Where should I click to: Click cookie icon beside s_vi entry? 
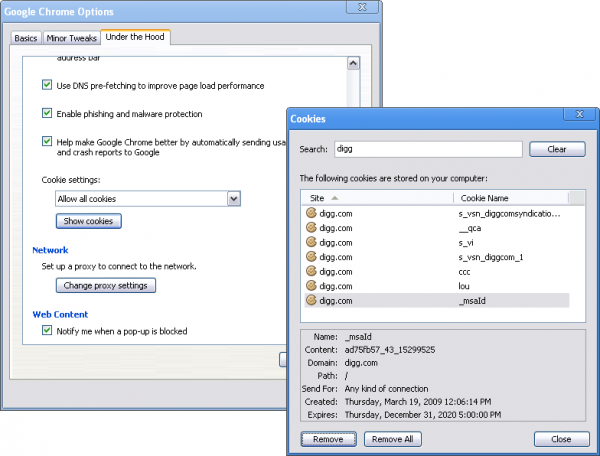click(311, 242)
